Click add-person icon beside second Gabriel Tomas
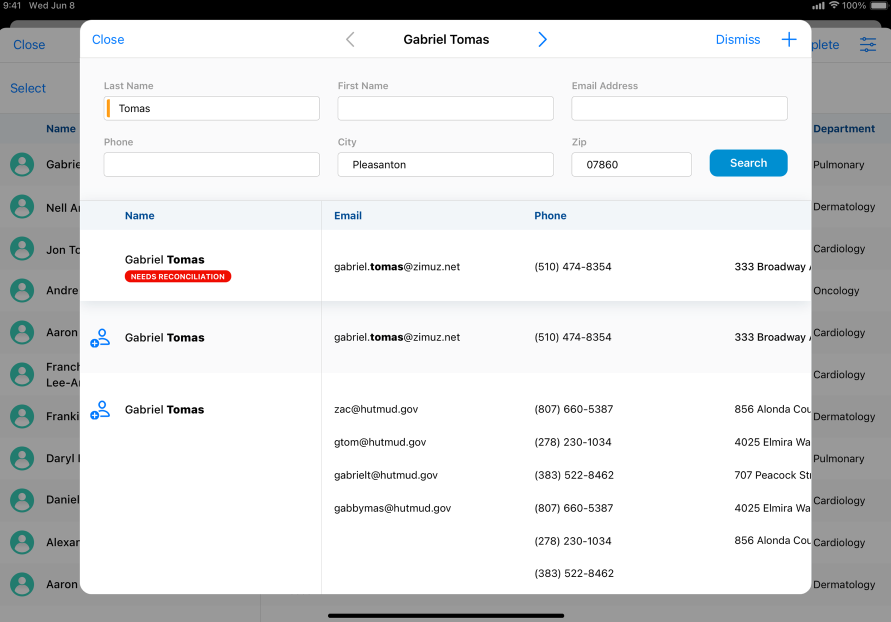 point(100,338)
